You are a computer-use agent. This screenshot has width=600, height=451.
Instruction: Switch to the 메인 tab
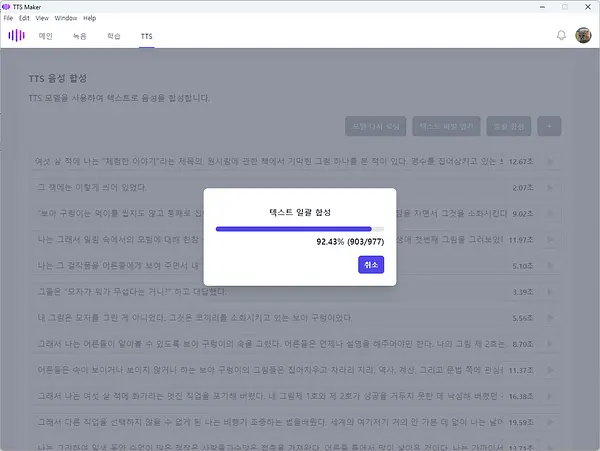point(46,36)
